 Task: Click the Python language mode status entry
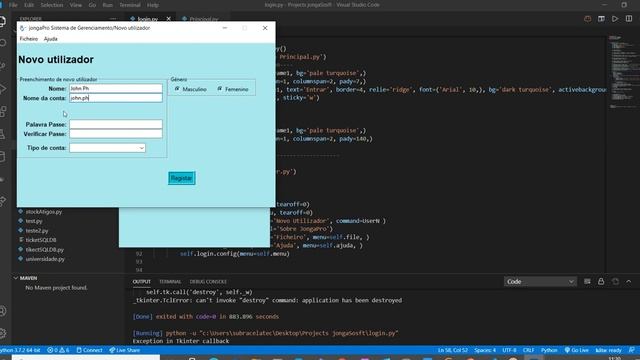pyautogui.click(x=549, y=350)
